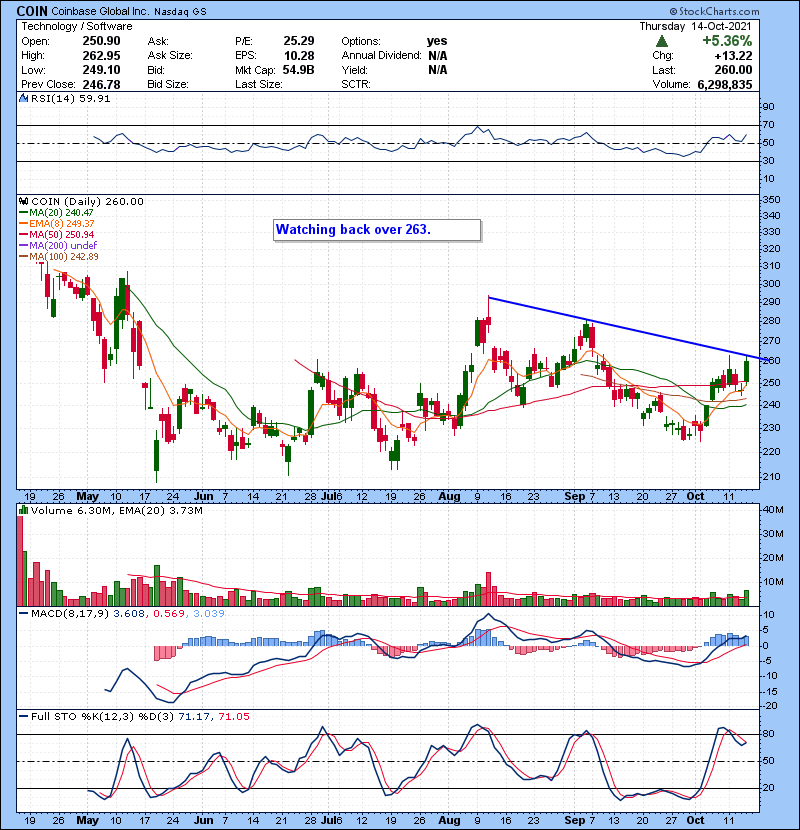The width and height of the screenshot is (800, 830).
Task: Click the 210 price level on right axis
Action: (x=771, y=476)
